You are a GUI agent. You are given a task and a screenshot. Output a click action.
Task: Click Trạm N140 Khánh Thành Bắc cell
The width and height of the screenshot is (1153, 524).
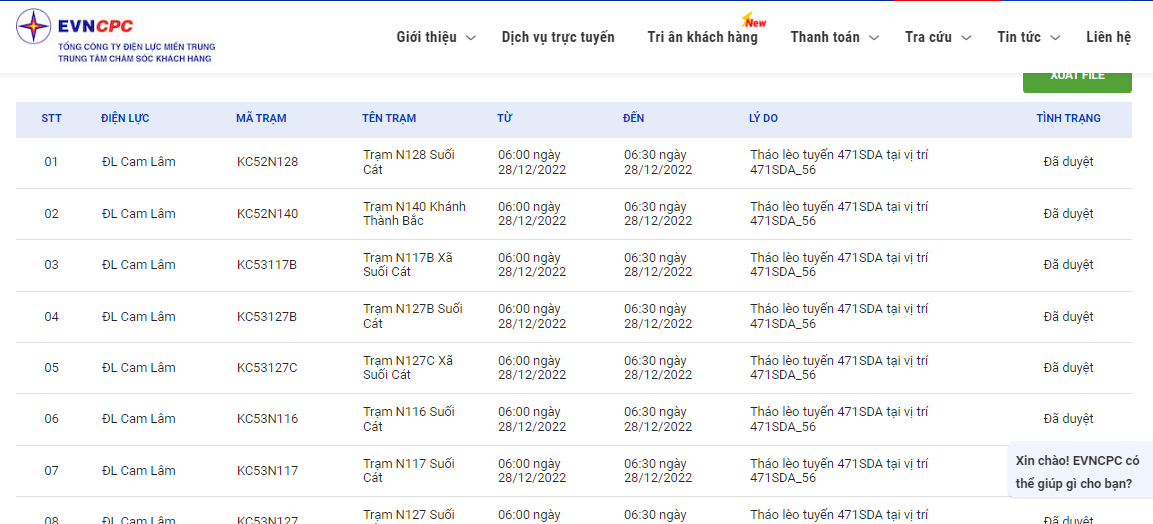point(414,213)
